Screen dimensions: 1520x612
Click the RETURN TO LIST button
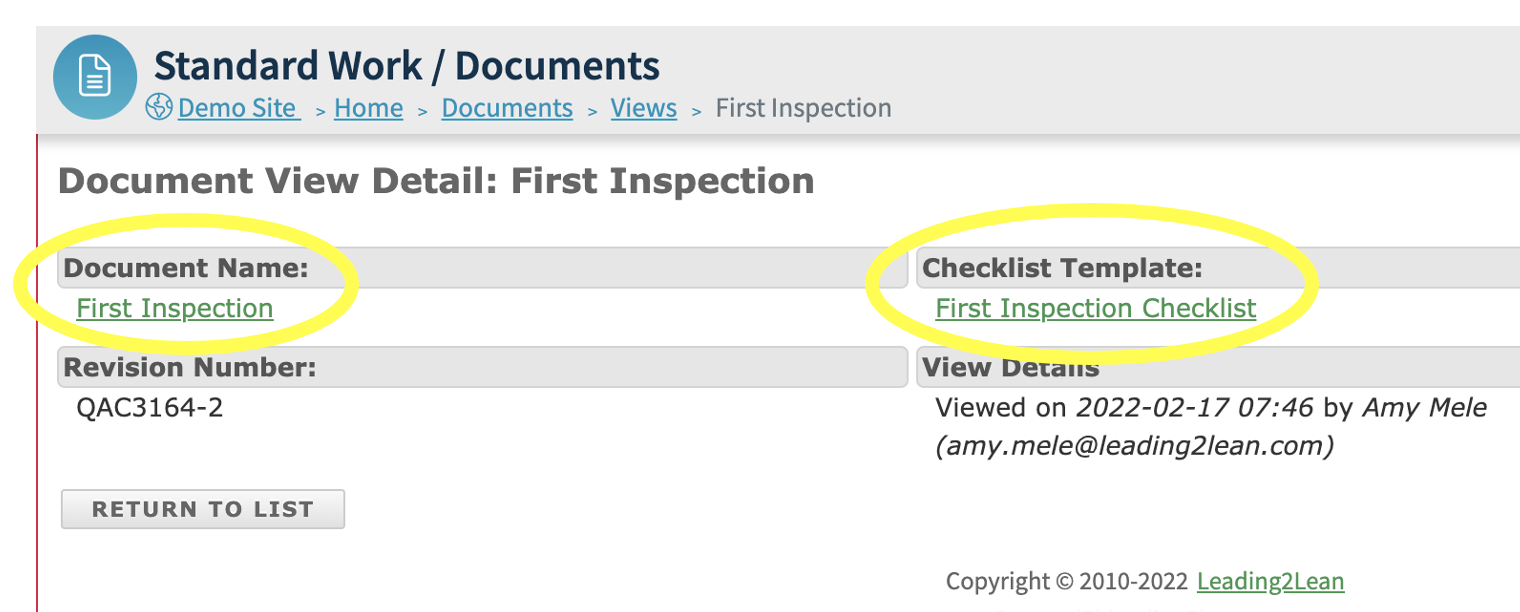tap(202, 509)
